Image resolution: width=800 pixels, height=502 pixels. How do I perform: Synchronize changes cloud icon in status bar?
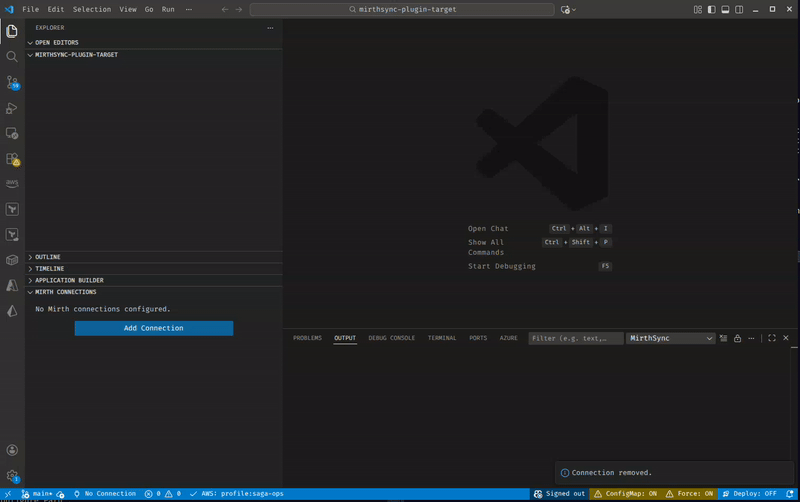60,494
